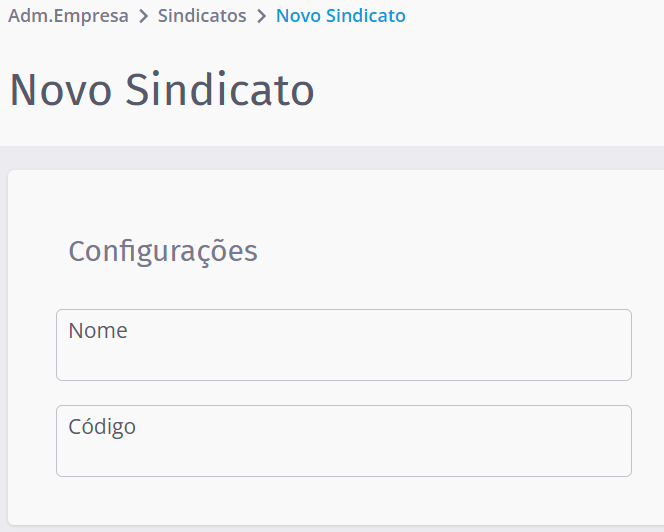Viewport: 664px width, 532px height.
Task: Click the gray band above the Configurações card
Action: point(332,158)
